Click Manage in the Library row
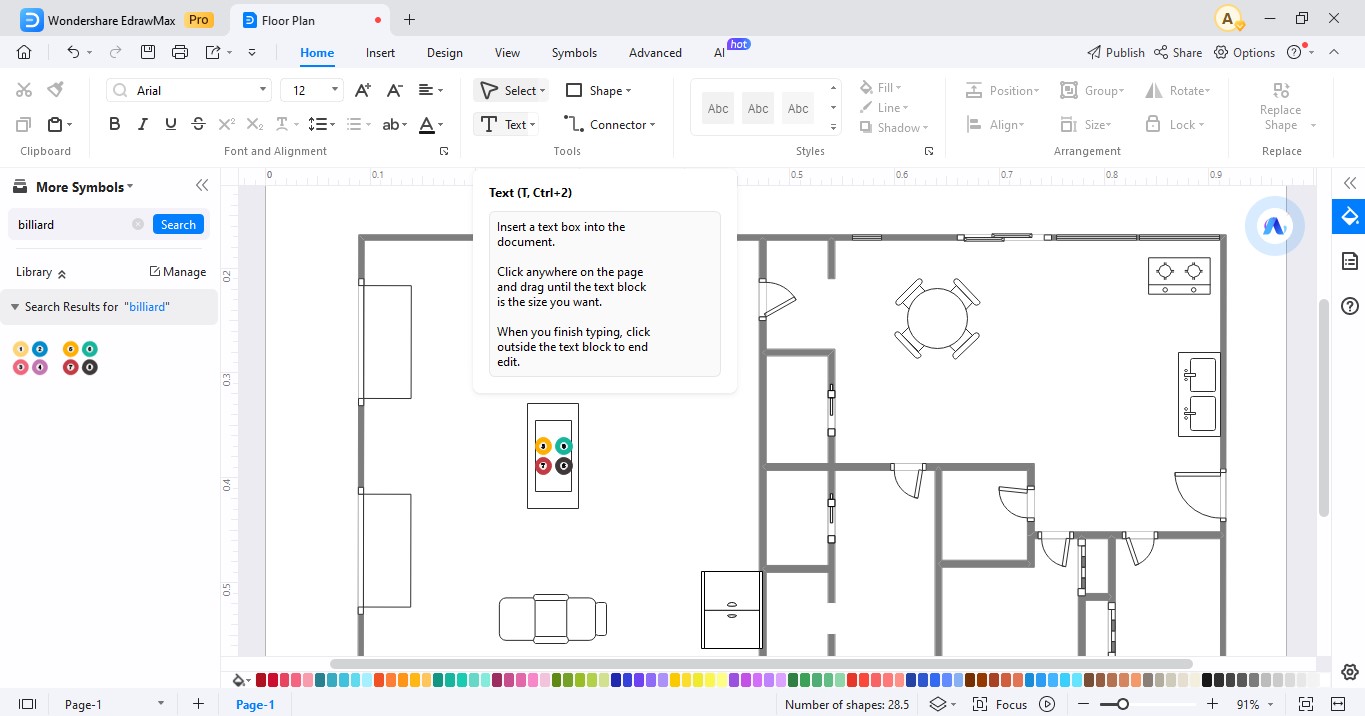This screenshot has height=716, width=1365. click(x=177, y=272)
